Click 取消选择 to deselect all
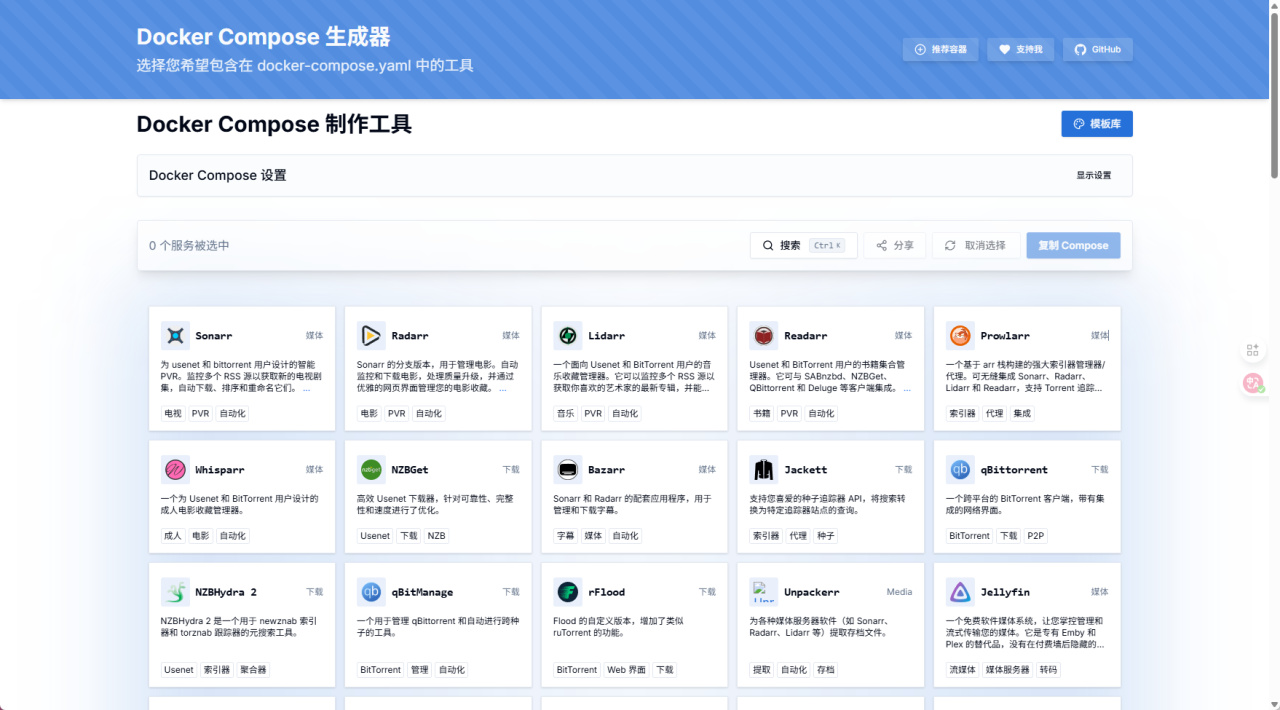This screenshot has height=710, width=1280. pyautogui.click(x=976, y=245)
